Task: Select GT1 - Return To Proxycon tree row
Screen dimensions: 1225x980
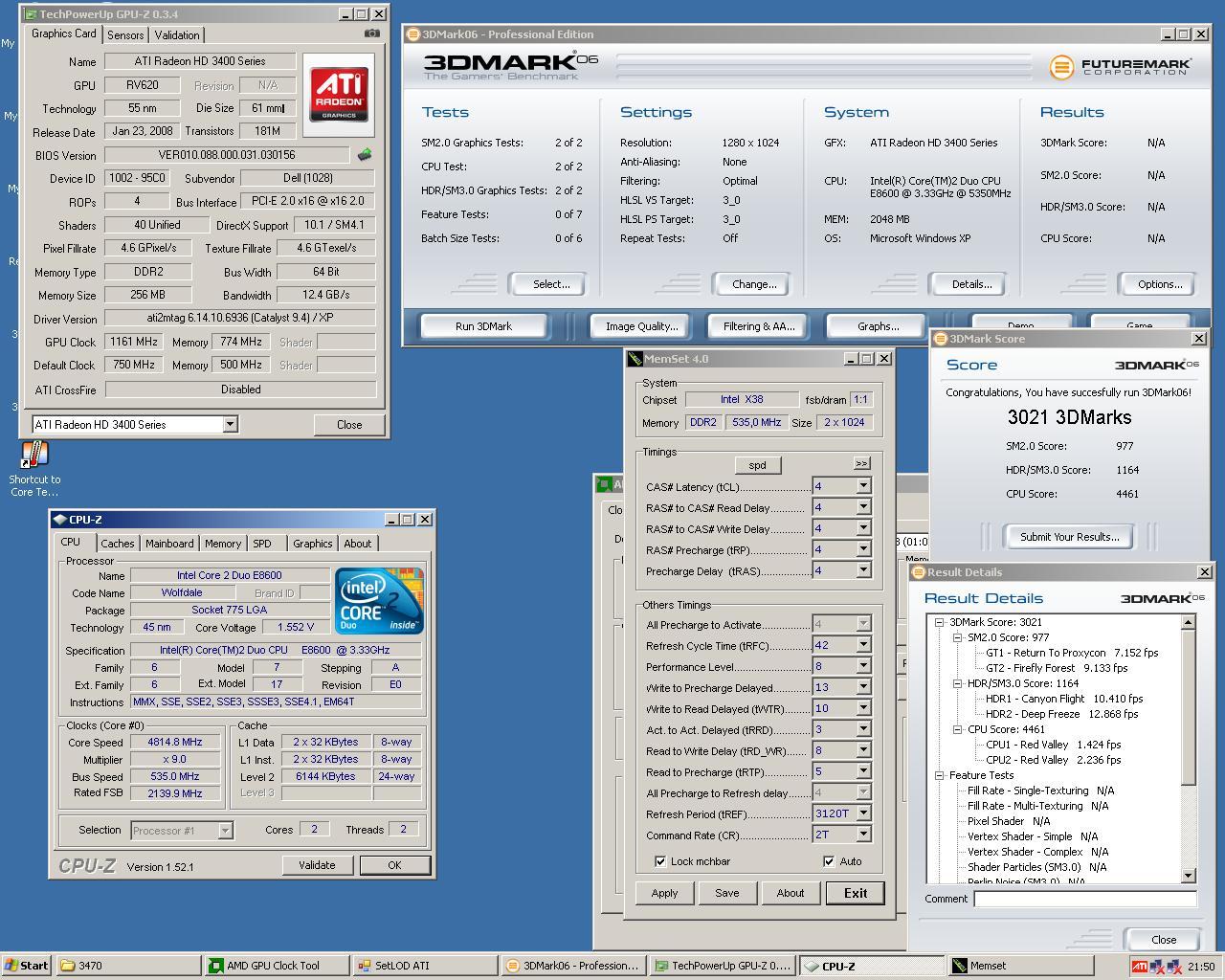Action: point(1072,653)
